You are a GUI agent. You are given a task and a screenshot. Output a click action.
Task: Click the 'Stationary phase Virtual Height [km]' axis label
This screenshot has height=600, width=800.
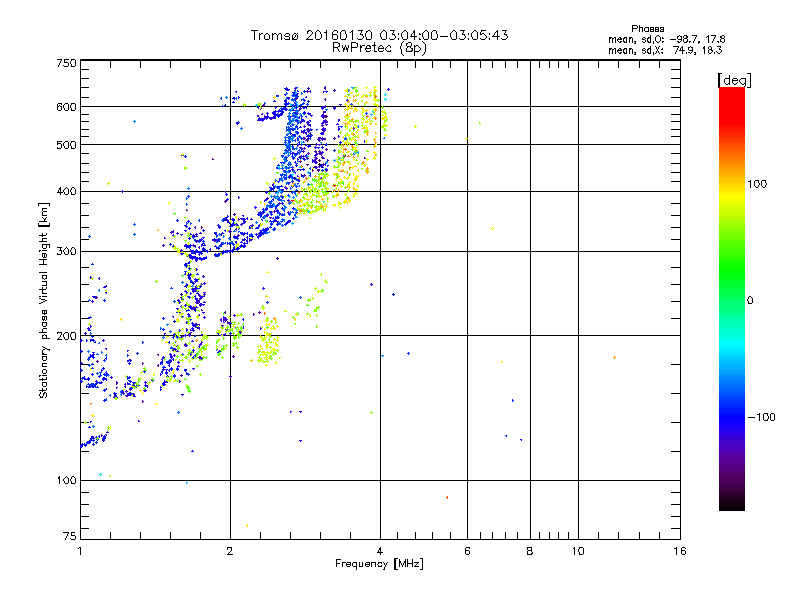coord(44,301)
